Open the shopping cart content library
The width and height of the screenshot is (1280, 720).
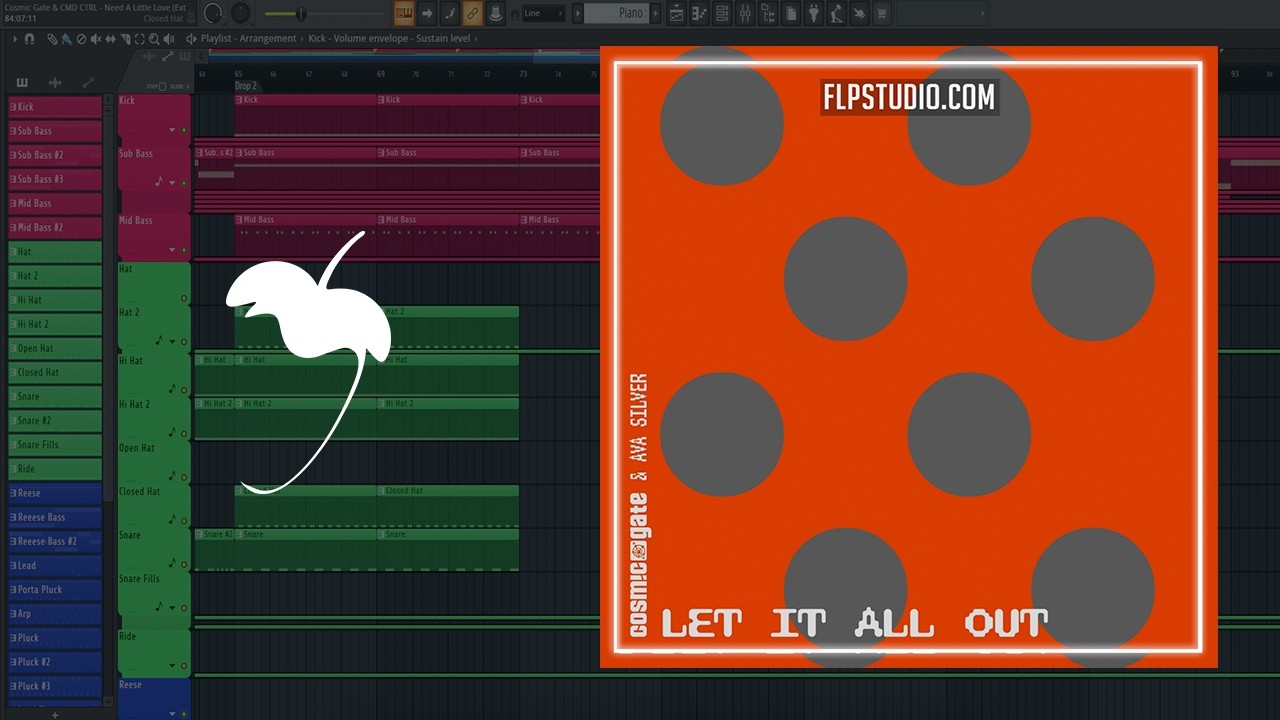882,14
